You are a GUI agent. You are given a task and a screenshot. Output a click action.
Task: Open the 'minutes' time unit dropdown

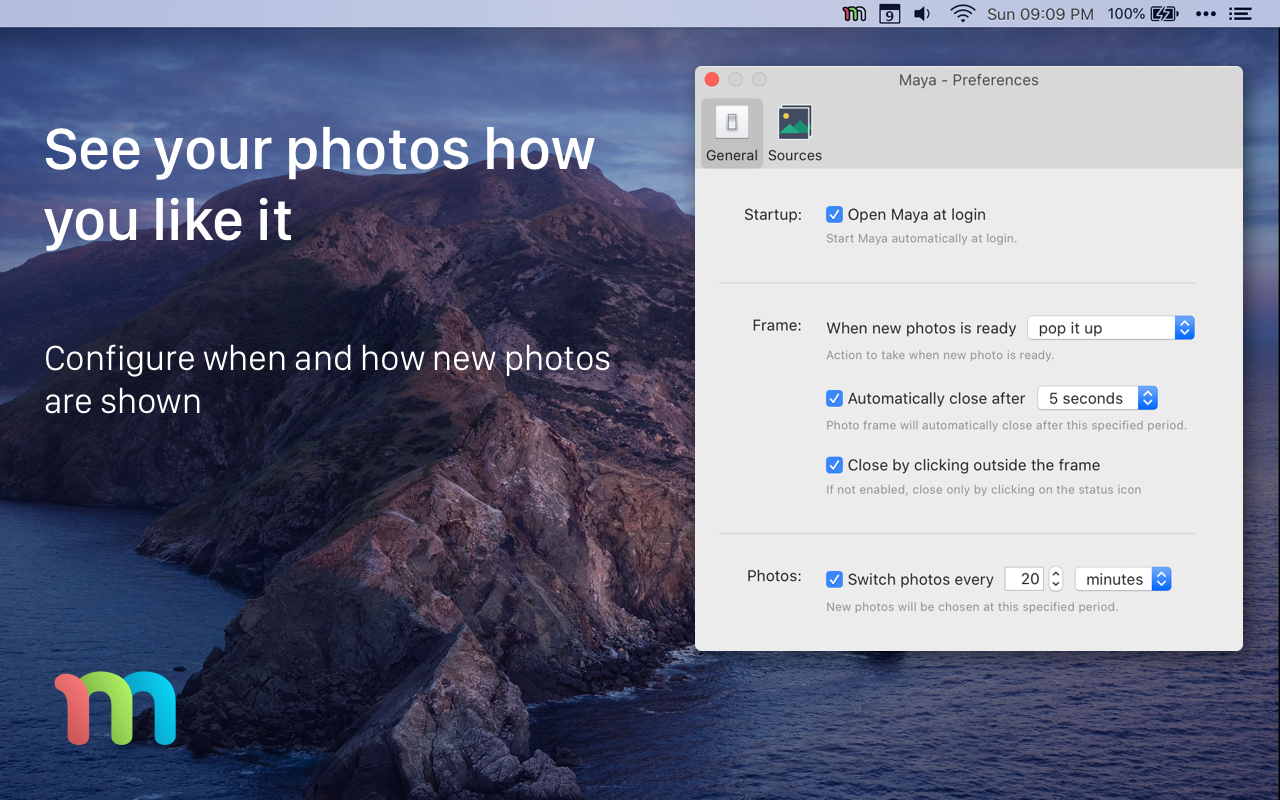tap(1122, 579)
